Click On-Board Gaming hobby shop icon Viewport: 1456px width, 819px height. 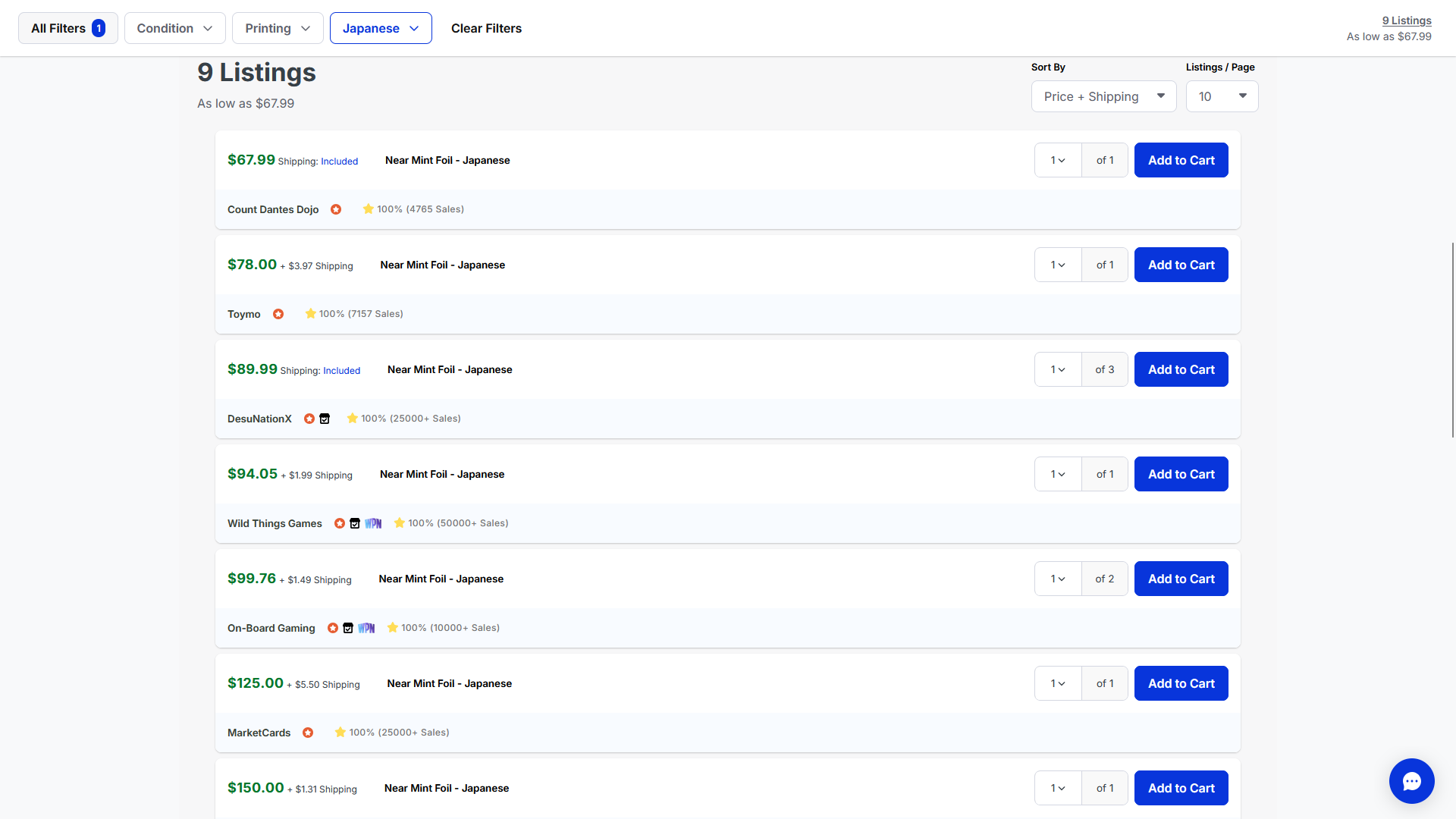pyautogui.click(x=348, y=628)
